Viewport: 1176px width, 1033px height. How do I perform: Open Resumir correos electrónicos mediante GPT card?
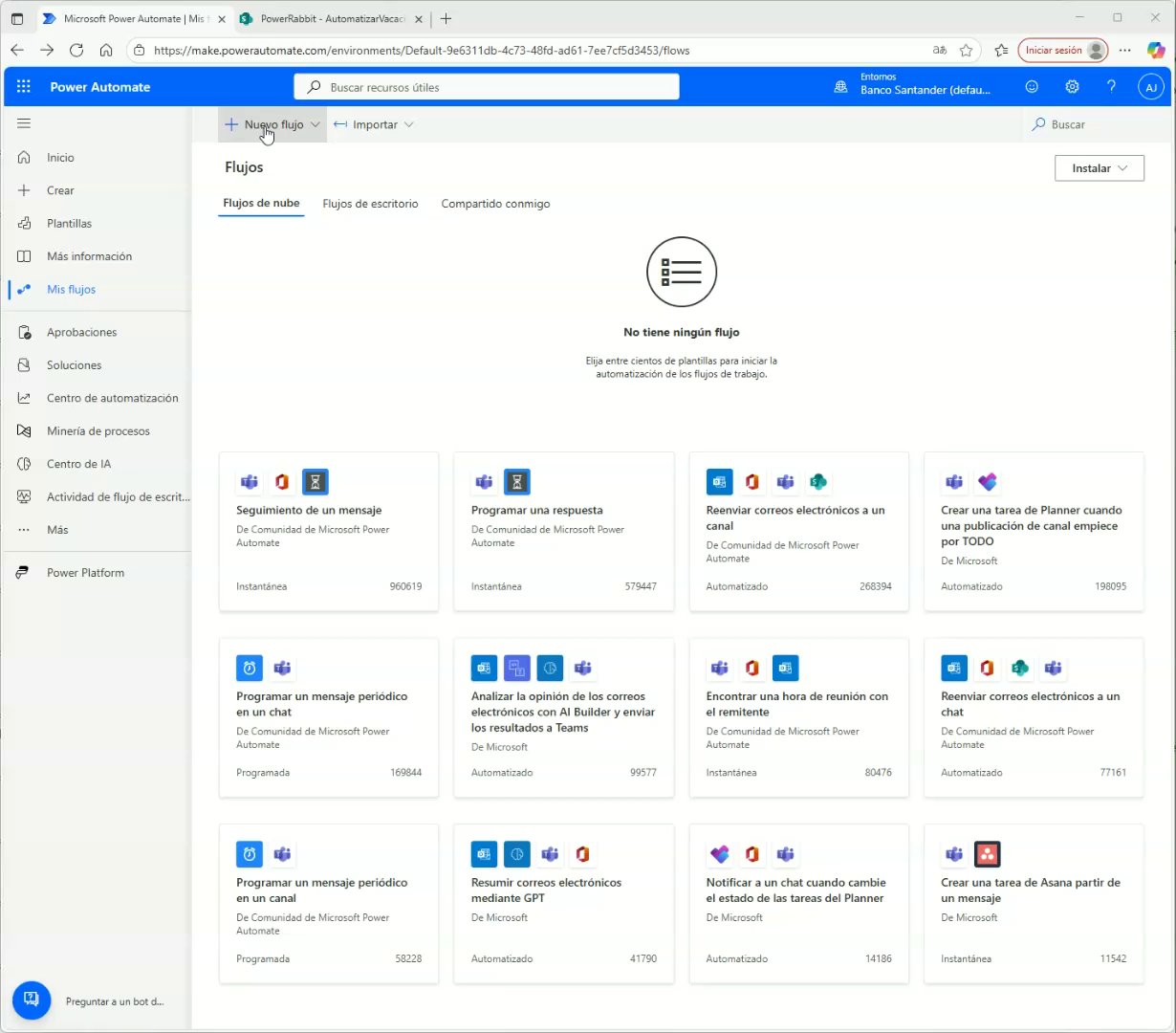tap(564, 904)
